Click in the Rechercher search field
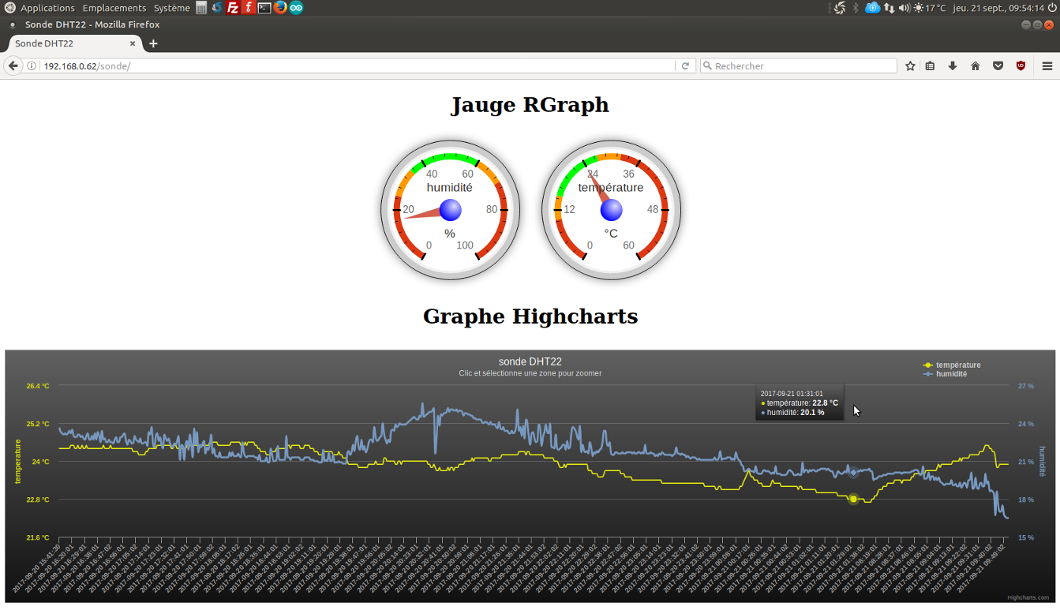This screenshot has width=1060, height=614. [800, 66]
